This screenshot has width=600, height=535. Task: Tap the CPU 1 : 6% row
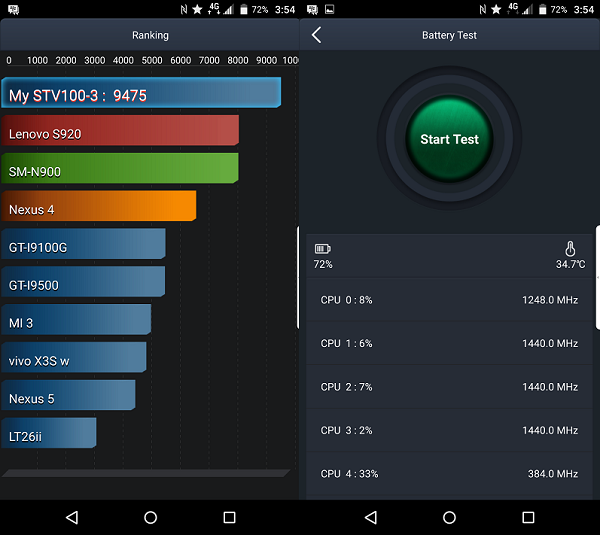tap(449, 343)
